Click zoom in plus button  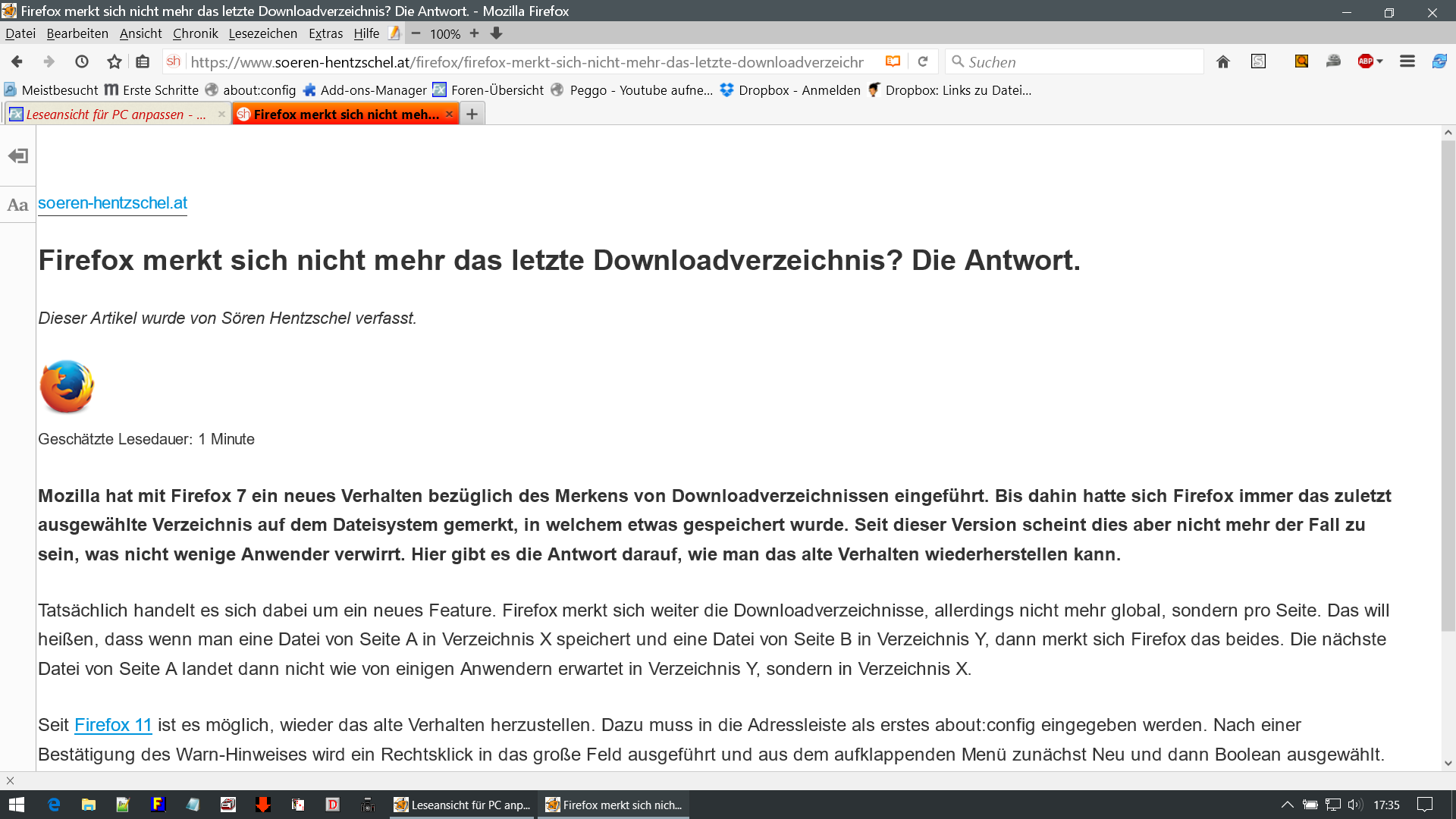474,33
